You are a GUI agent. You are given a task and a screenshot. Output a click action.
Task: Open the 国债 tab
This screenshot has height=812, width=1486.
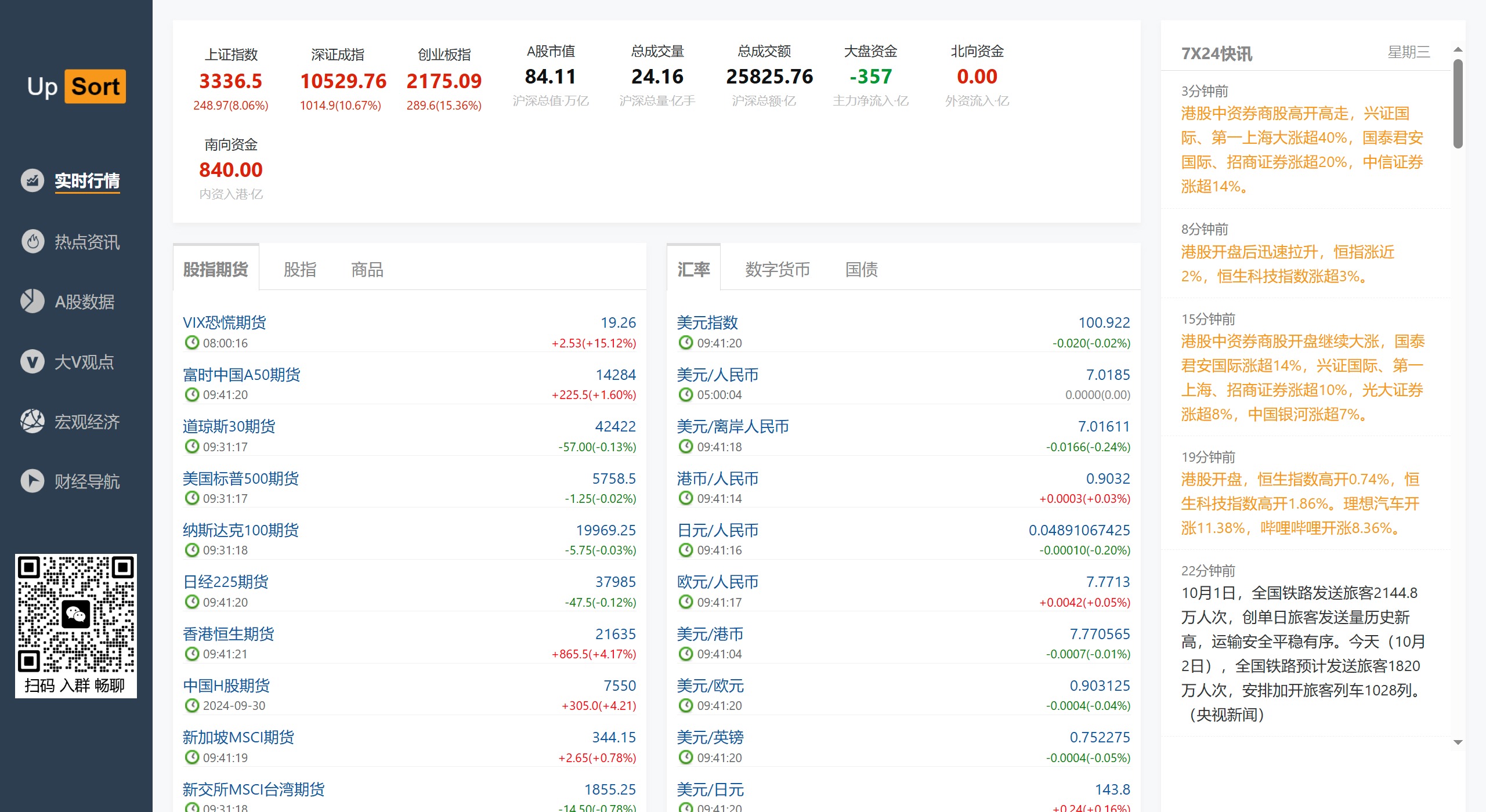click(x=861, y=270)
